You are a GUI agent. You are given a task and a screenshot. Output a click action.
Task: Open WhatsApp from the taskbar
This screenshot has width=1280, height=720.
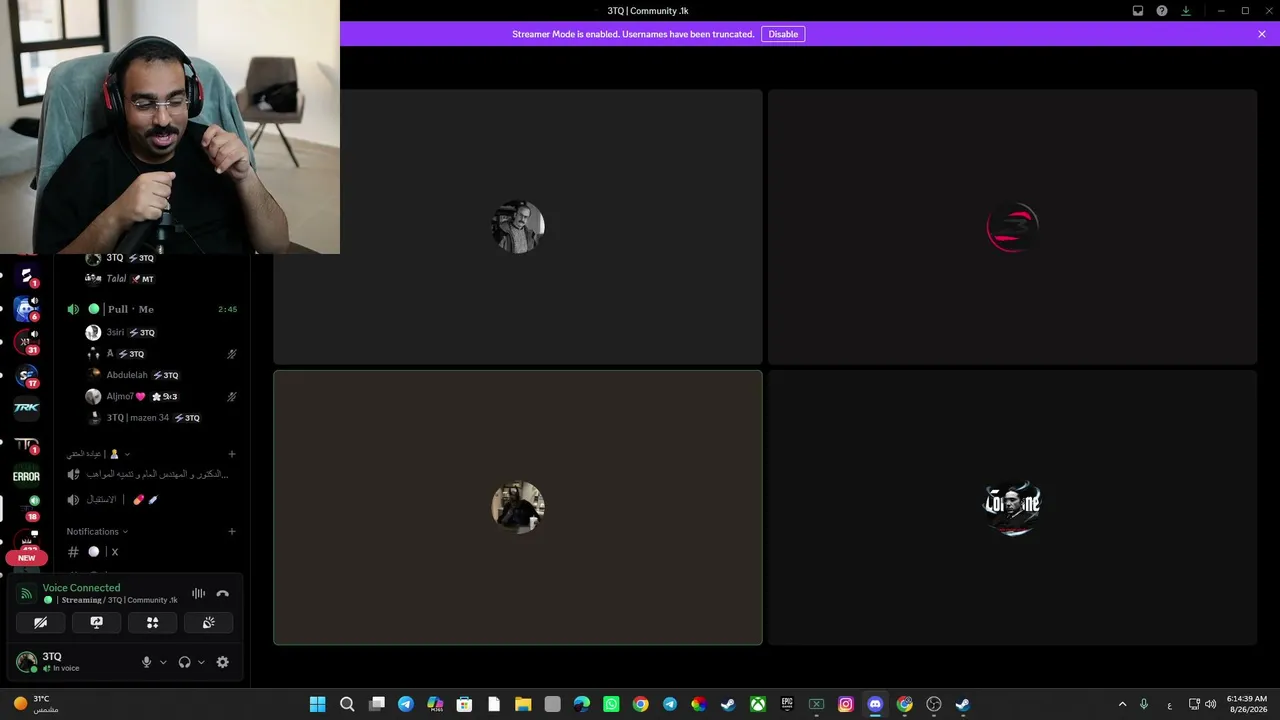point(611,704)
